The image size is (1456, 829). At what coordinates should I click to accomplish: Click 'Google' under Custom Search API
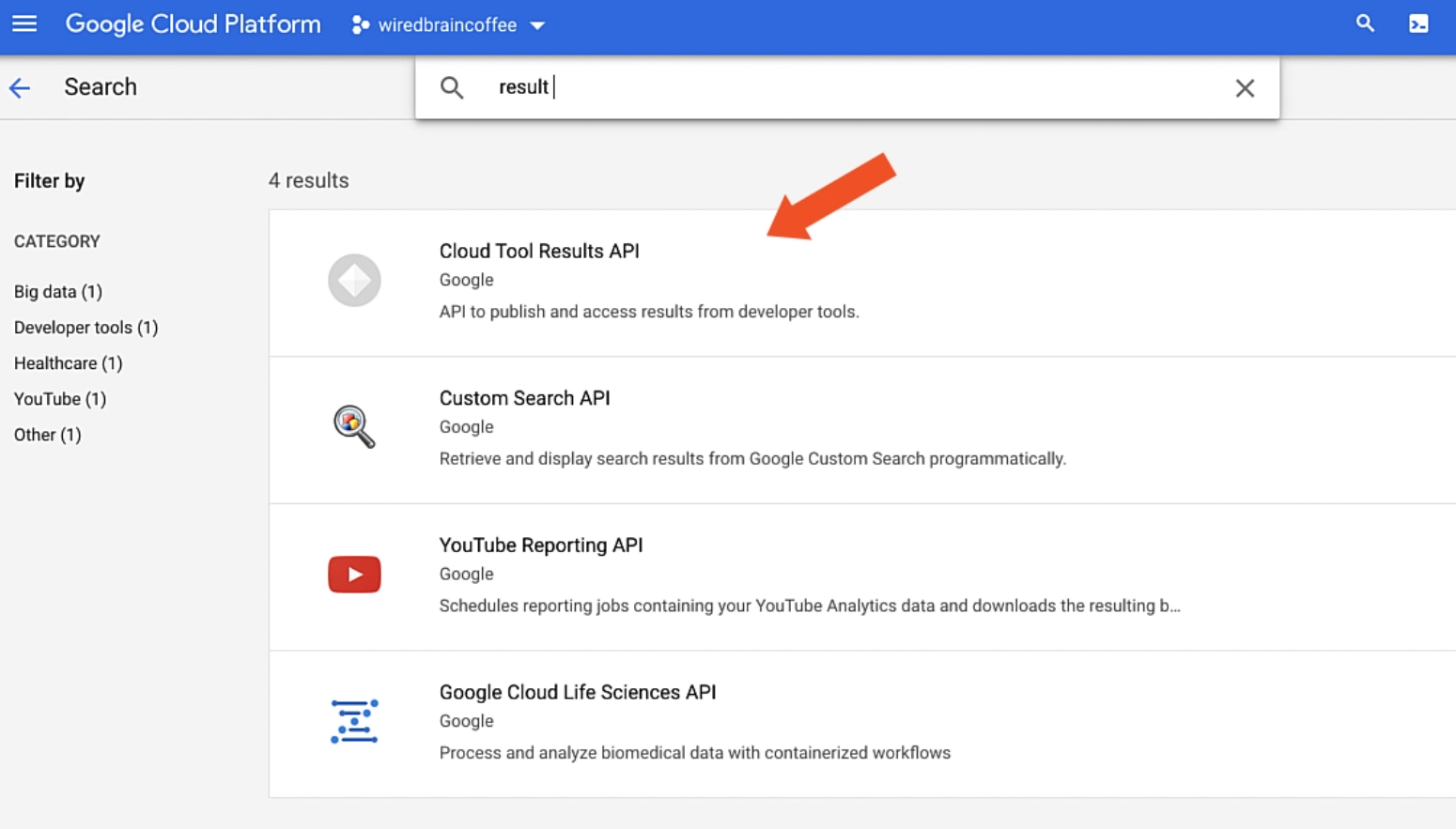point(466,427)
